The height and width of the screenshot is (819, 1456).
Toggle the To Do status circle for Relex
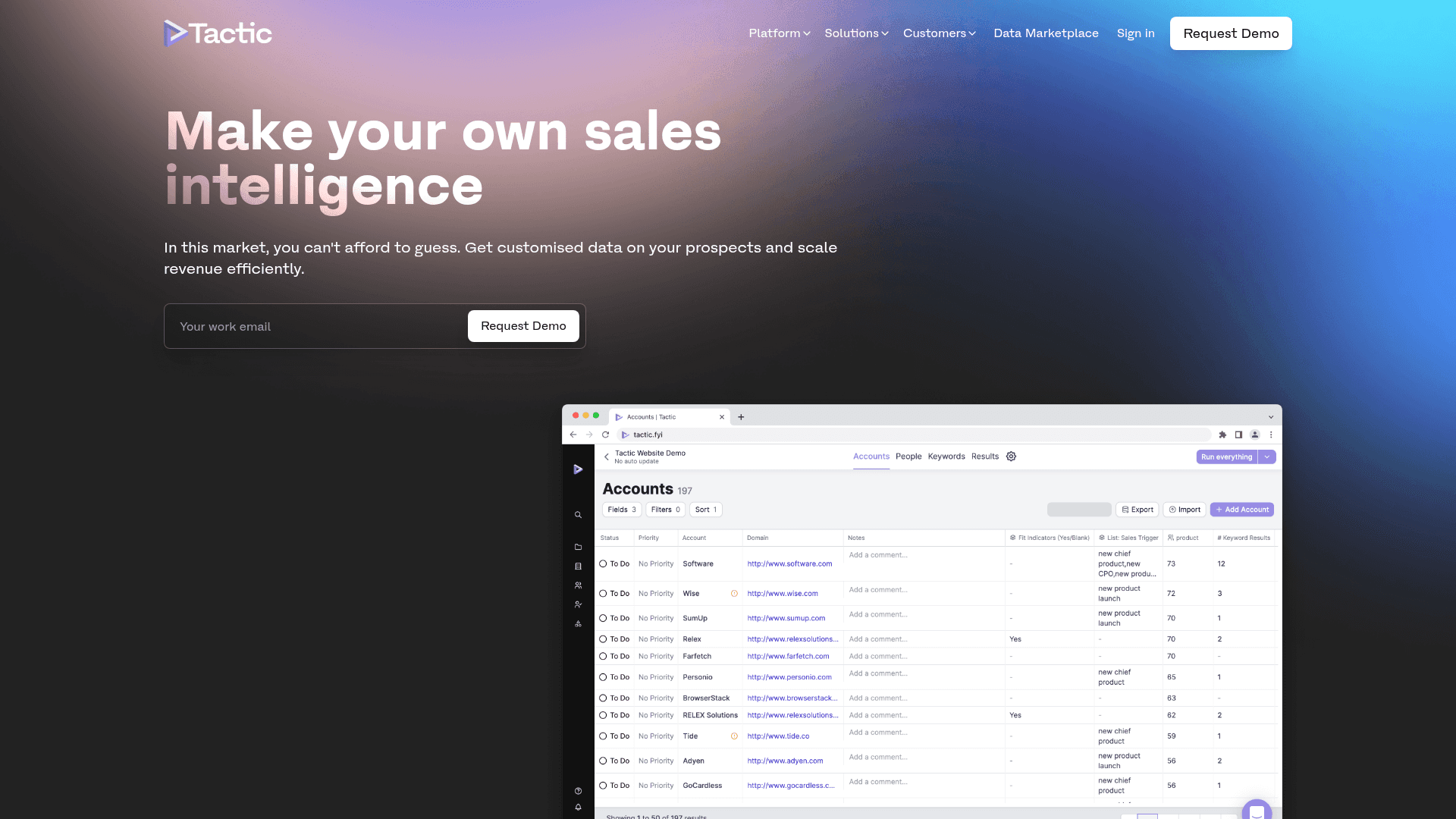604,639
